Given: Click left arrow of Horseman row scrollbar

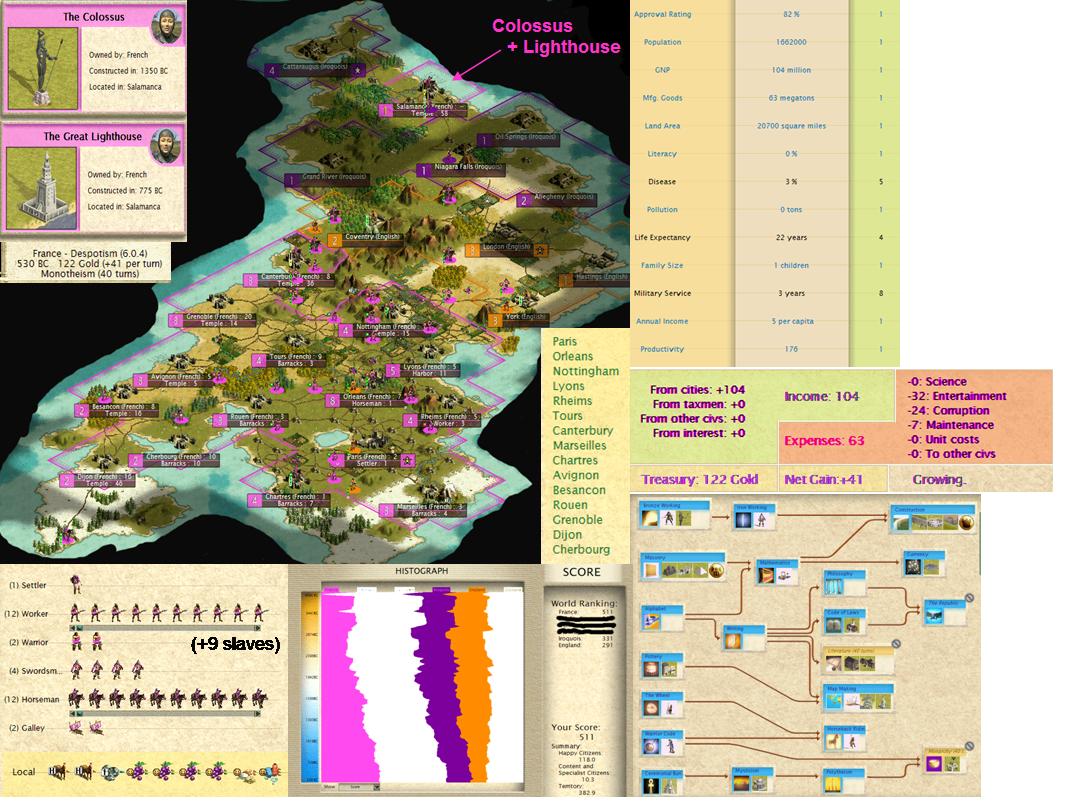Looking at the screenshot, I should click(73, 714).
